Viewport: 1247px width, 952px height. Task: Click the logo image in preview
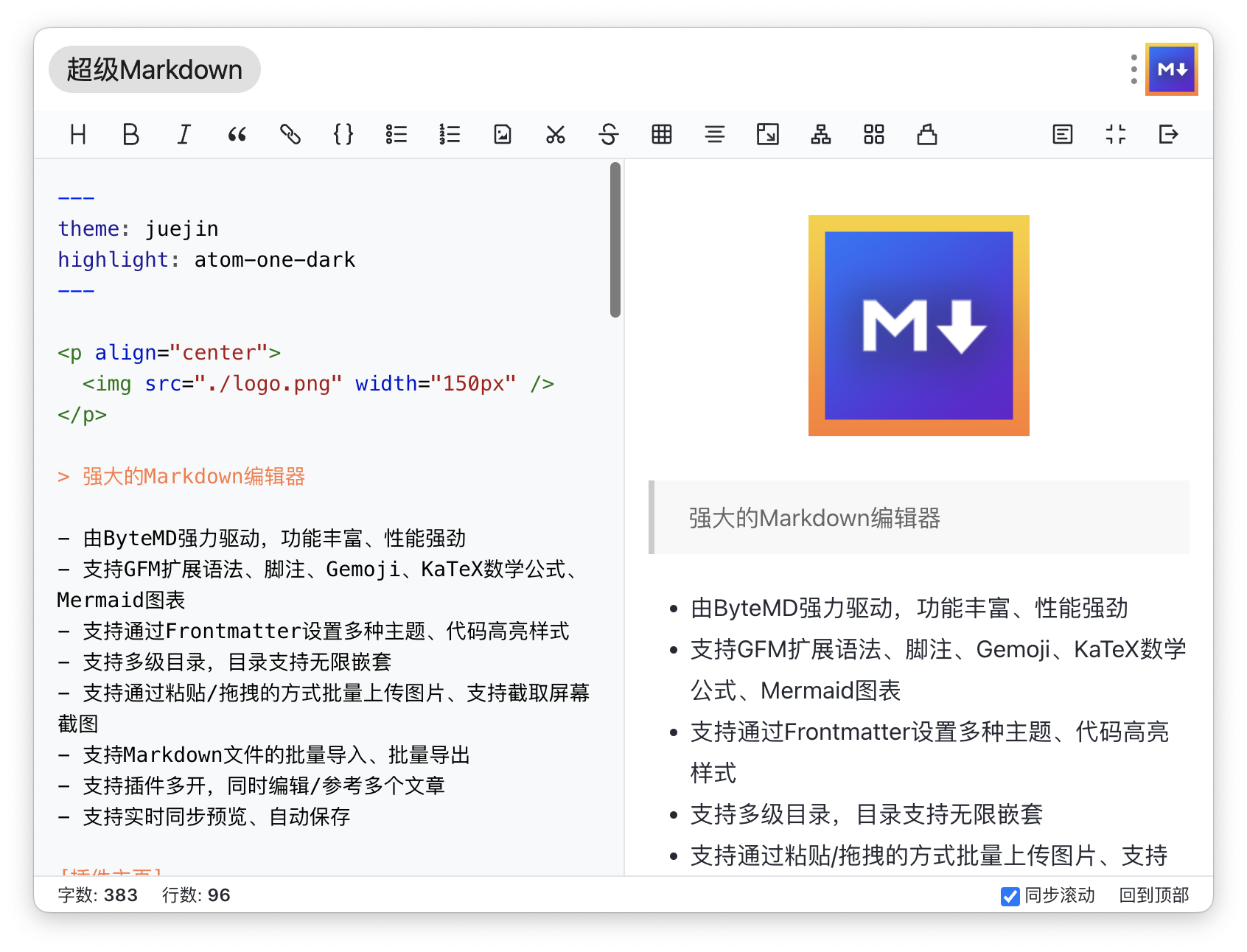click(x=919, y=326)
